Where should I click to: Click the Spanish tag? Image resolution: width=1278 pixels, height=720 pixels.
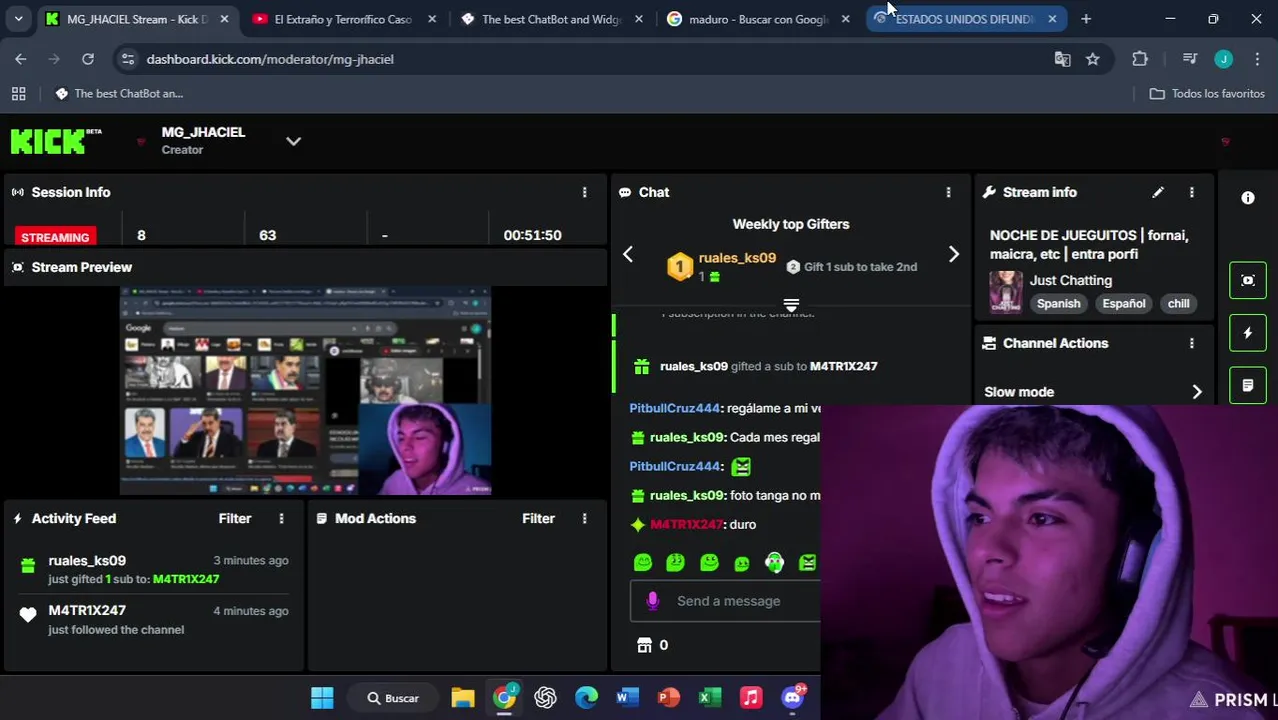[1058, 303]
